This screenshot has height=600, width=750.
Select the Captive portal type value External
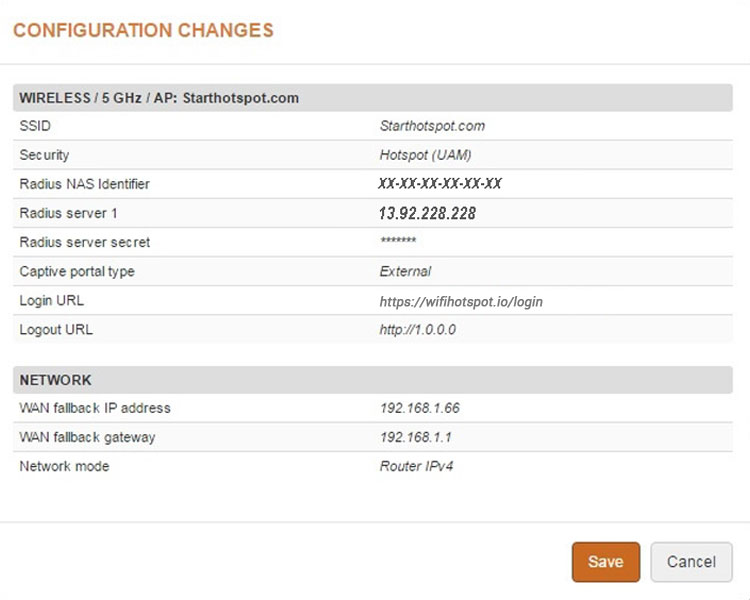click(x=405, y=271)
